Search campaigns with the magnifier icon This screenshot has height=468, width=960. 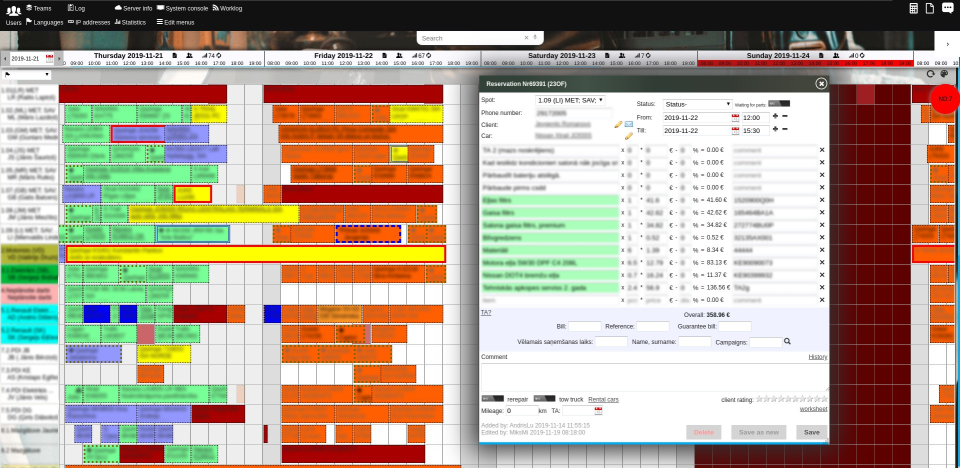click(x=787, y=342)
